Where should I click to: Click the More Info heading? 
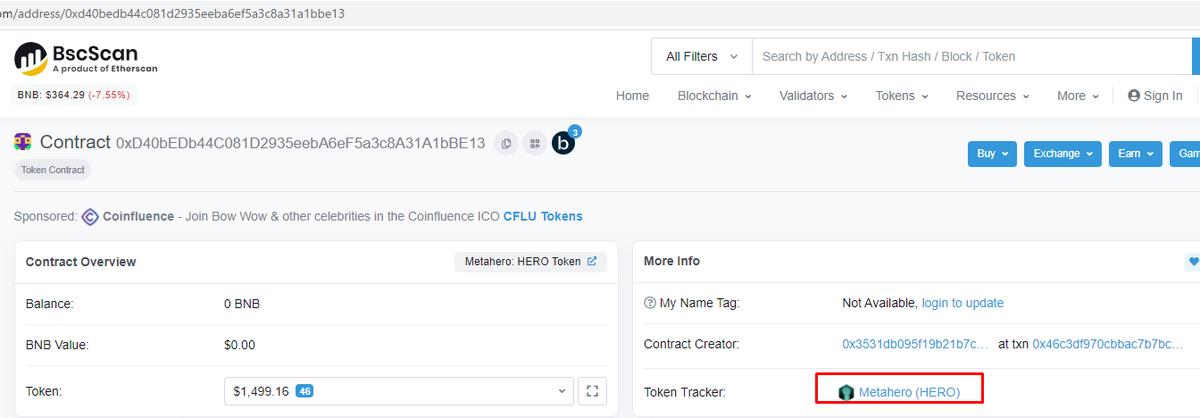(672, 261)
